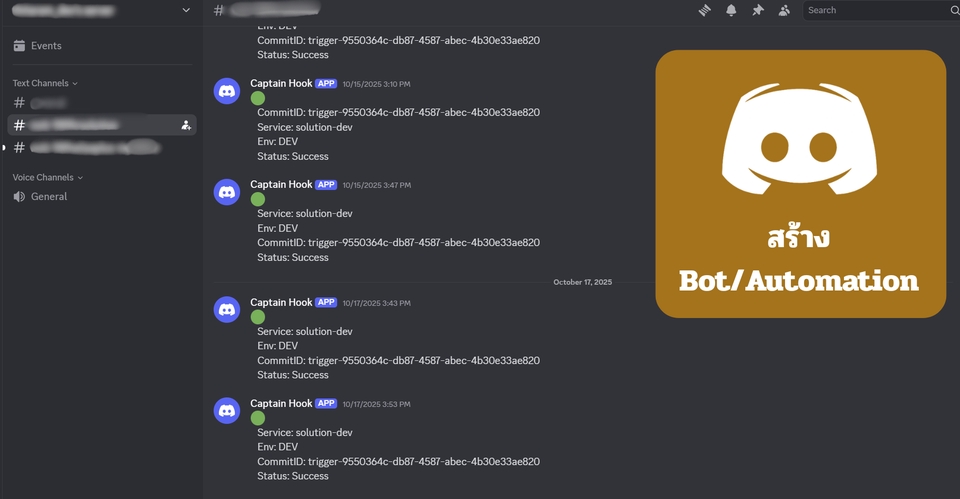The image size is (960, 499).
Task: Click the brown Bot/Automation banner image
Action: pyautogui.click(x=800, y=184)
